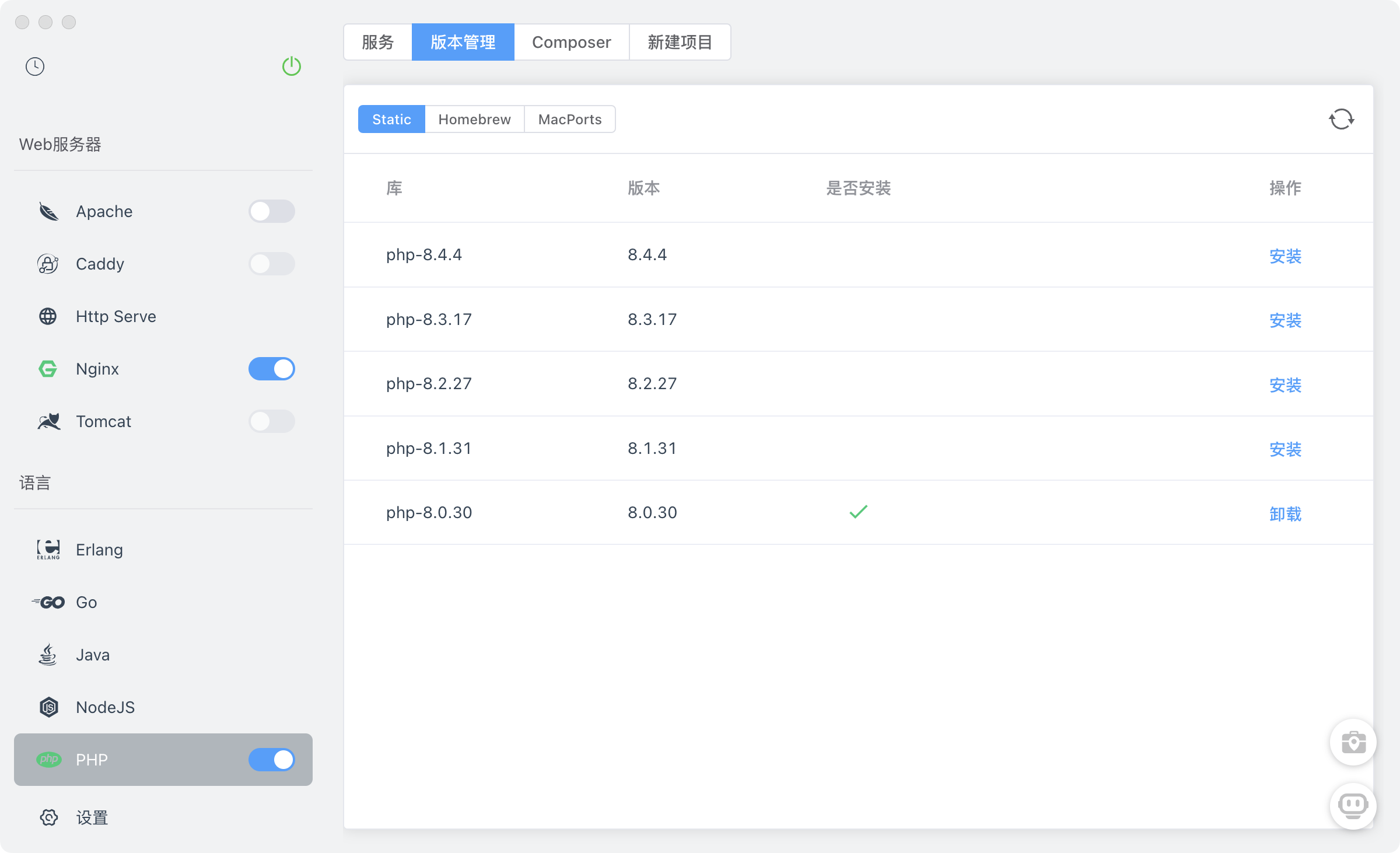The width and height of the screenshot is (1400, 853).
Task: Click 卸载 for php-8.0.30
Action: 1285,513
